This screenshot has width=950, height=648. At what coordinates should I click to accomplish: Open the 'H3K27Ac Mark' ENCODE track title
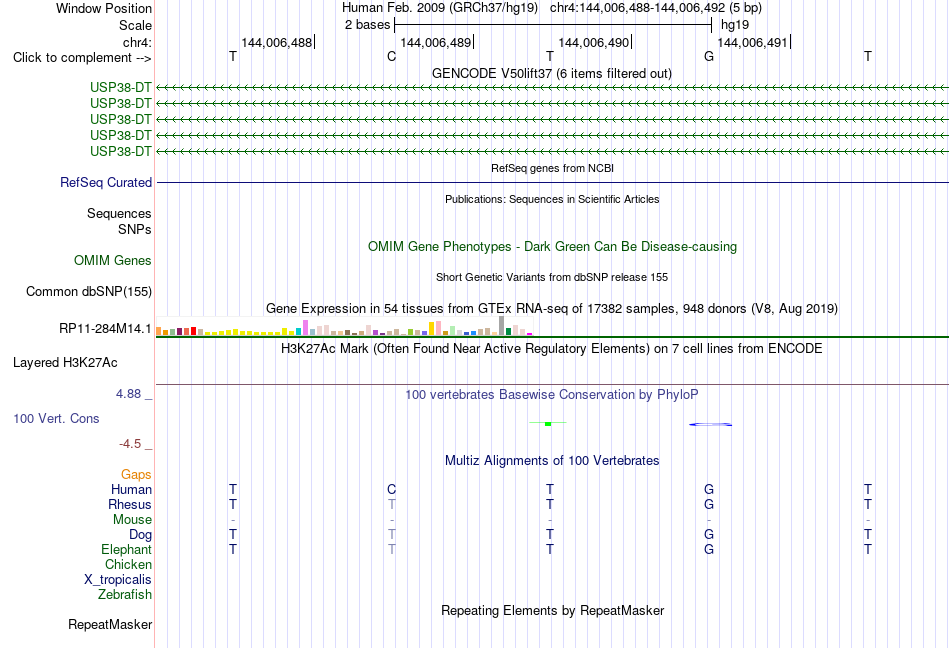pyautogui.click(x=551, y=348)
